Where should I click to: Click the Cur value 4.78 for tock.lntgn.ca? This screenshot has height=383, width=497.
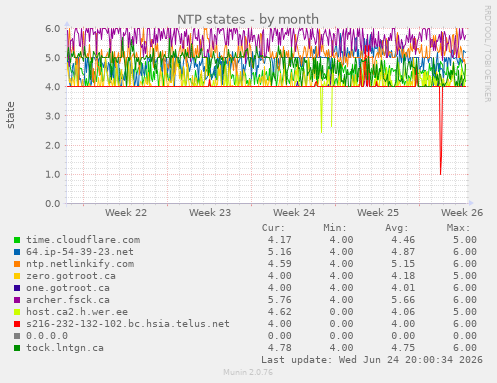[280, 348]
